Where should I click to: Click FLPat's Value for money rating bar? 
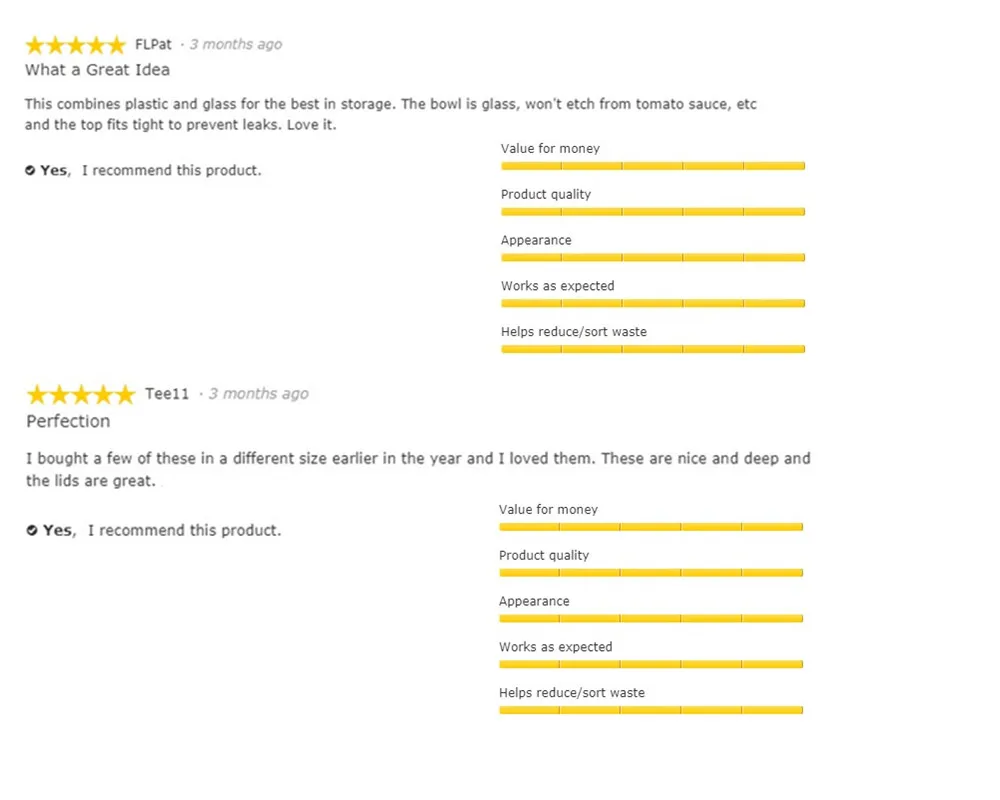[x=652, y=166]
